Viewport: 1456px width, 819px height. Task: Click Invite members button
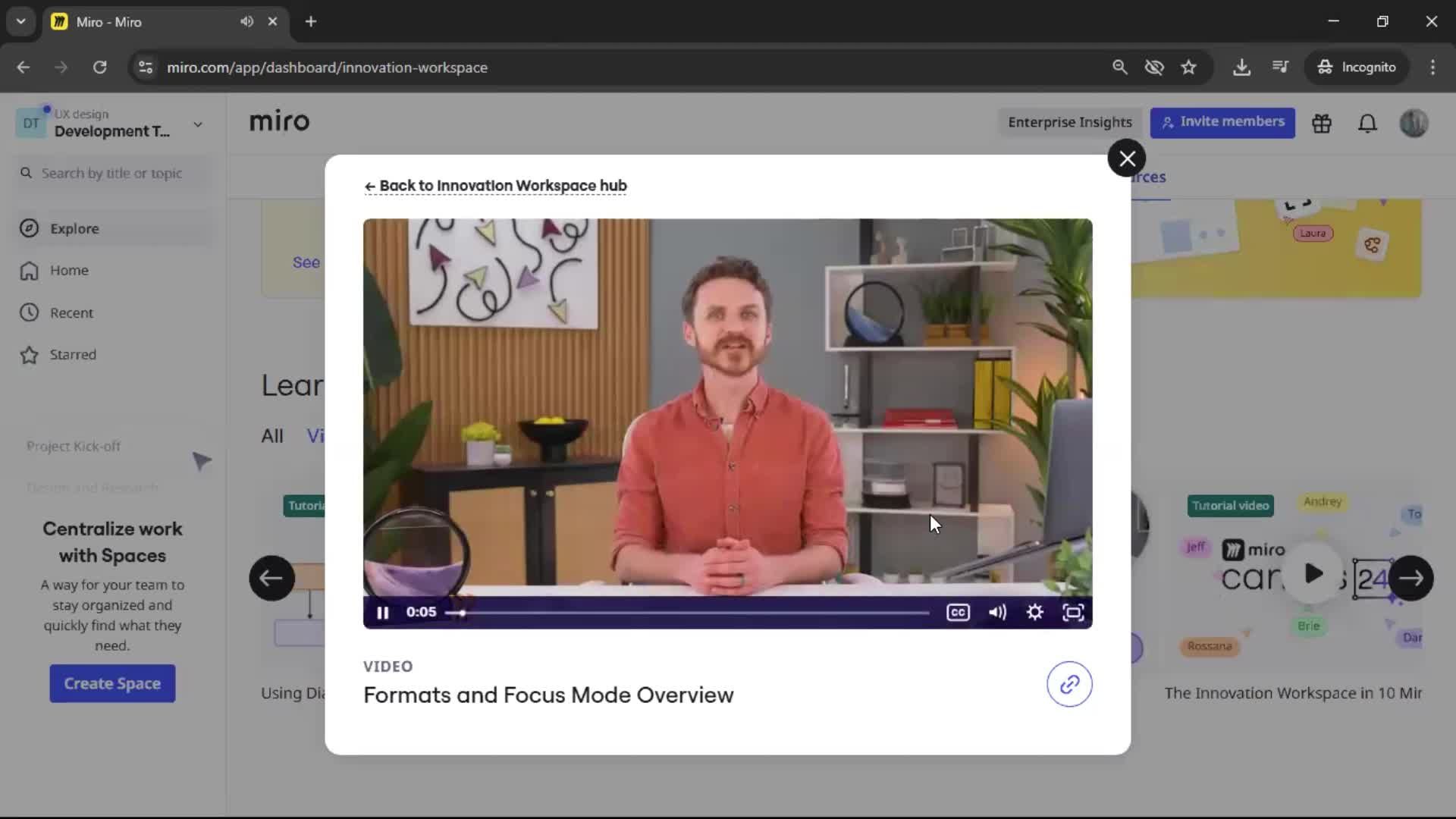(x=1222, y=122)
